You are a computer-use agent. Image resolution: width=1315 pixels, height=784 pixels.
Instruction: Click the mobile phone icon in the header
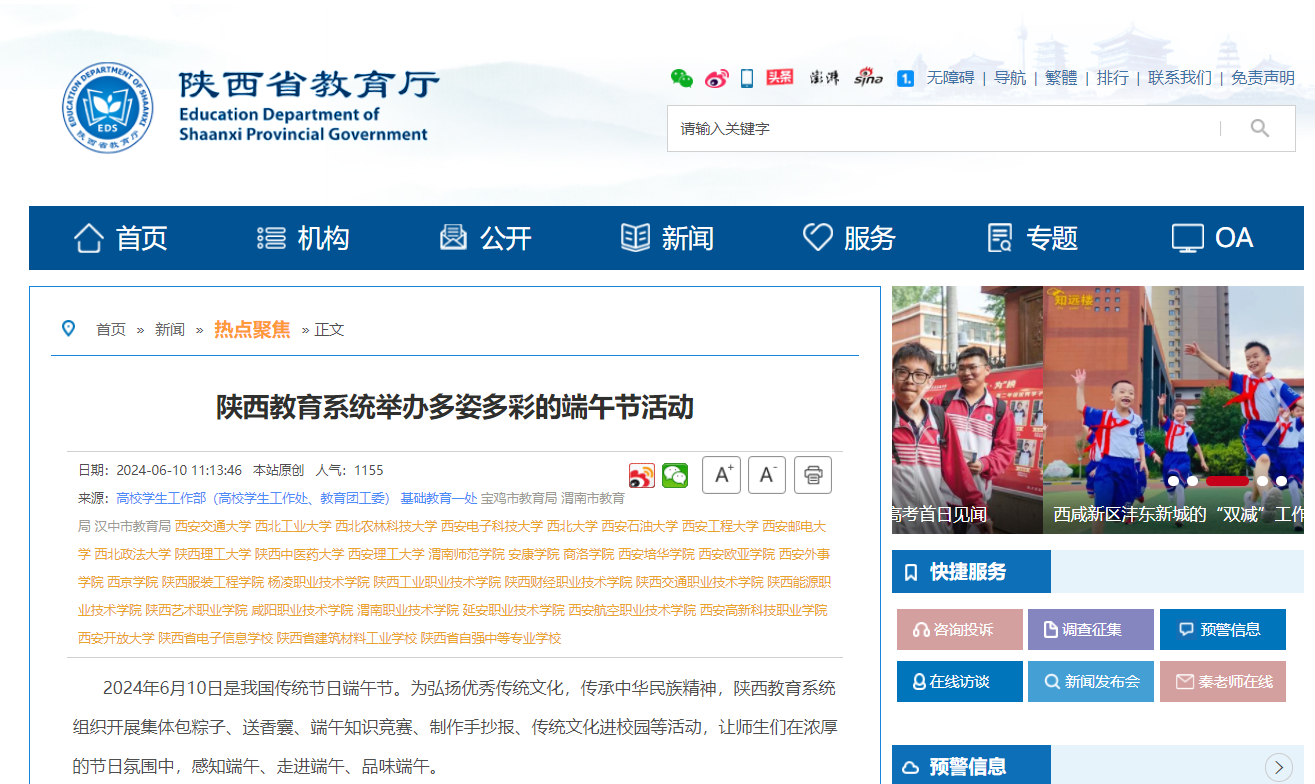[747, 78]
